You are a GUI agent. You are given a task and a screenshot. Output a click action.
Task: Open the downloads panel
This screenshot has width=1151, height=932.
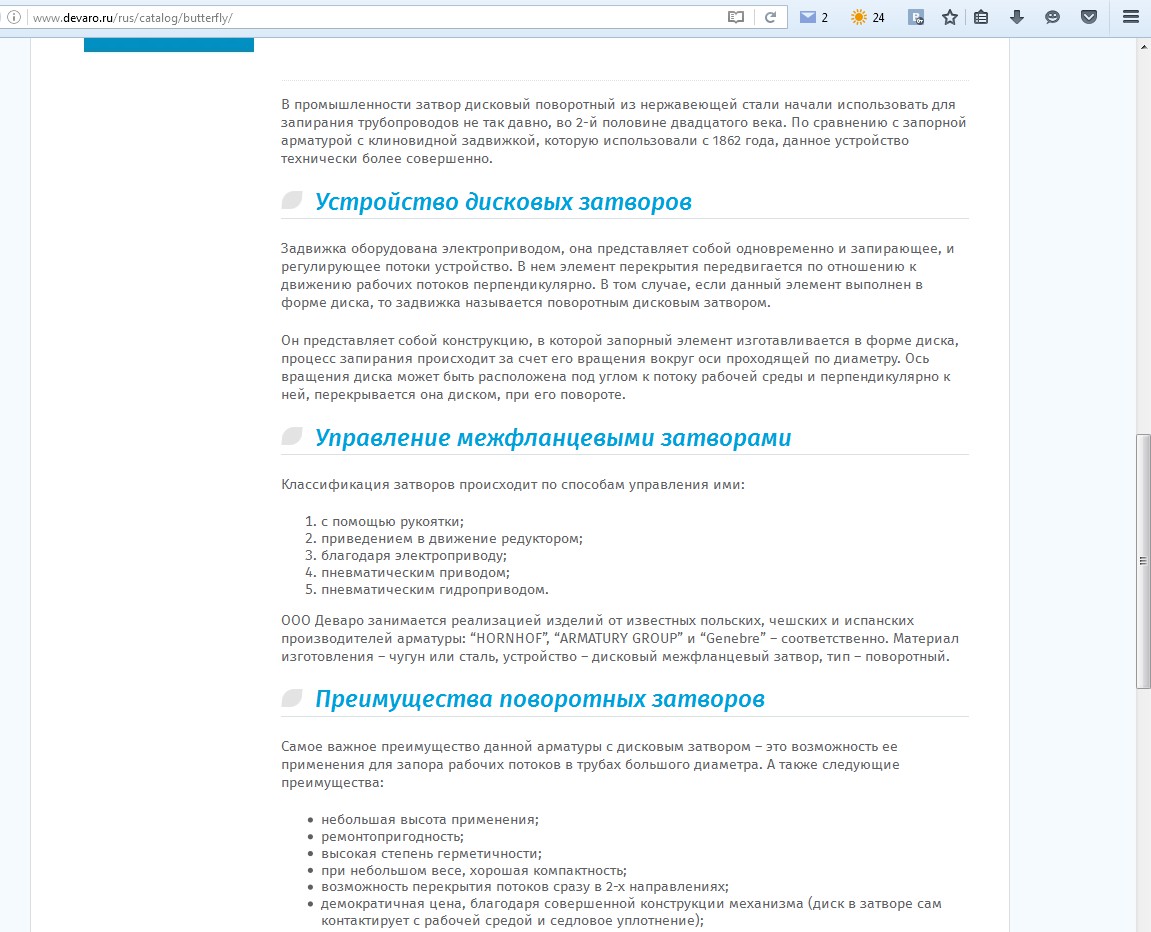pos(1017,17)
